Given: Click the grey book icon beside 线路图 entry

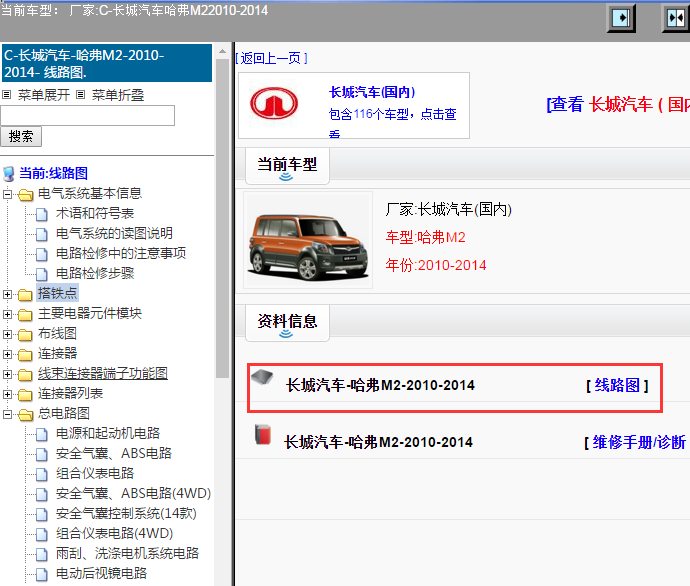Looking at the screenshot, I should (262, 377).
